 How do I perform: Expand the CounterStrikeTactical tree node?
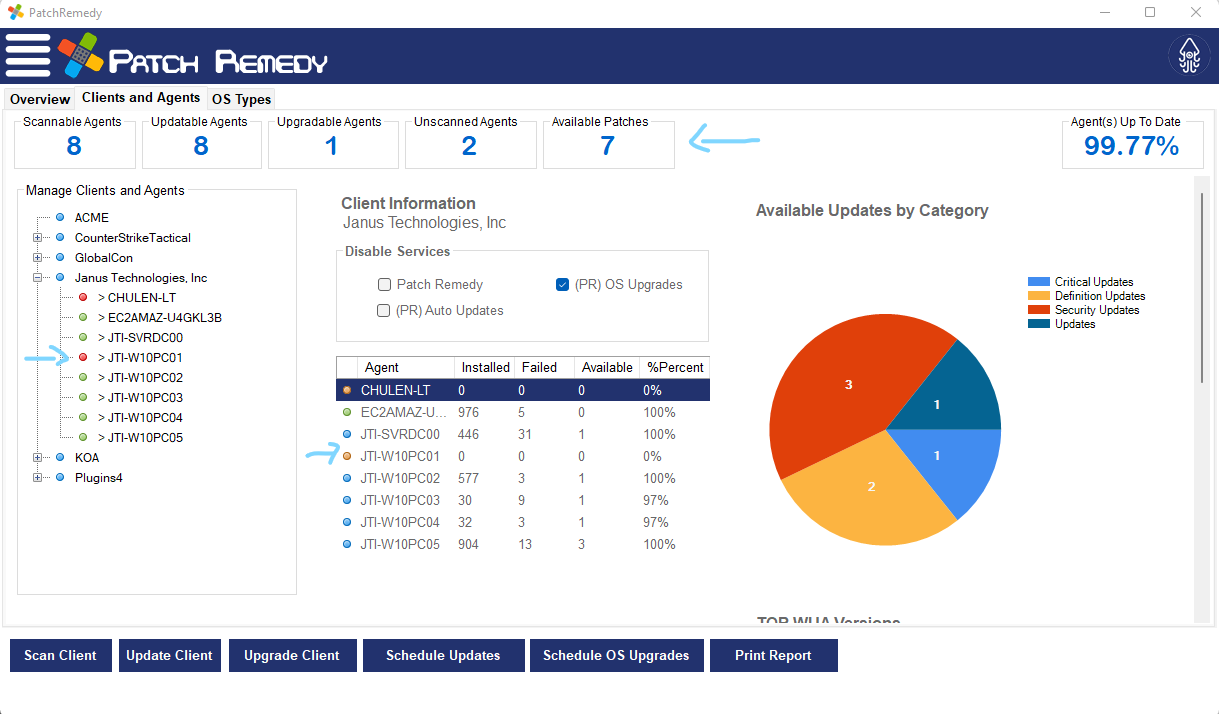click(x=37, y=238)
